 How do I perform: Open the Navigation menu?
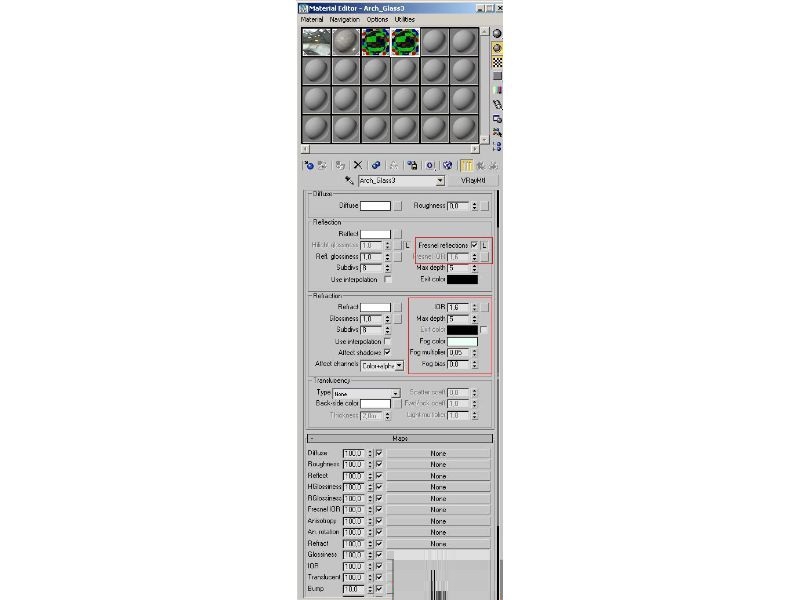point(344,19)
